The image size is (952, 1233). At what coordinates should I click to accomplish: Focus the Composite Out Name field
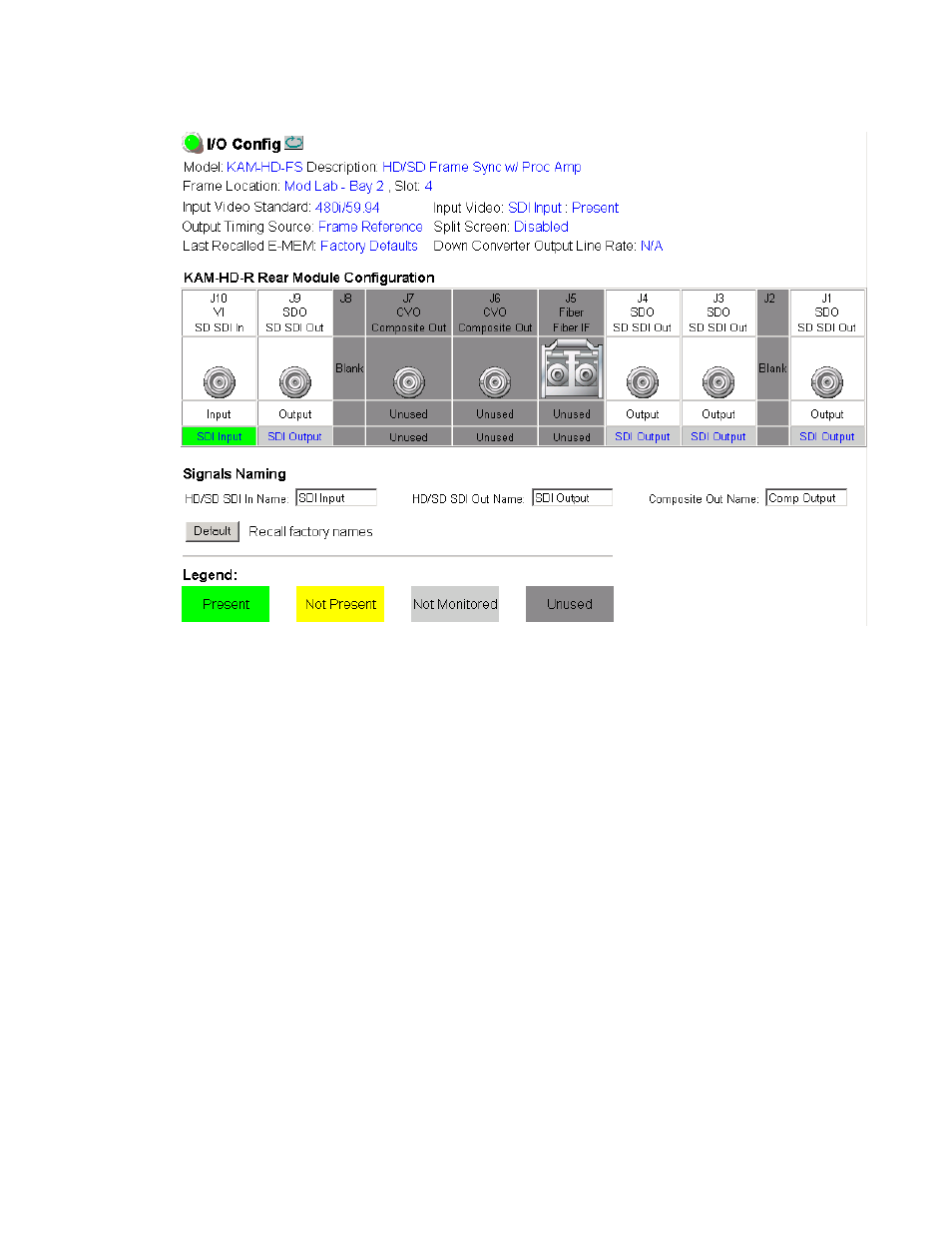click(x=806, y=497)
